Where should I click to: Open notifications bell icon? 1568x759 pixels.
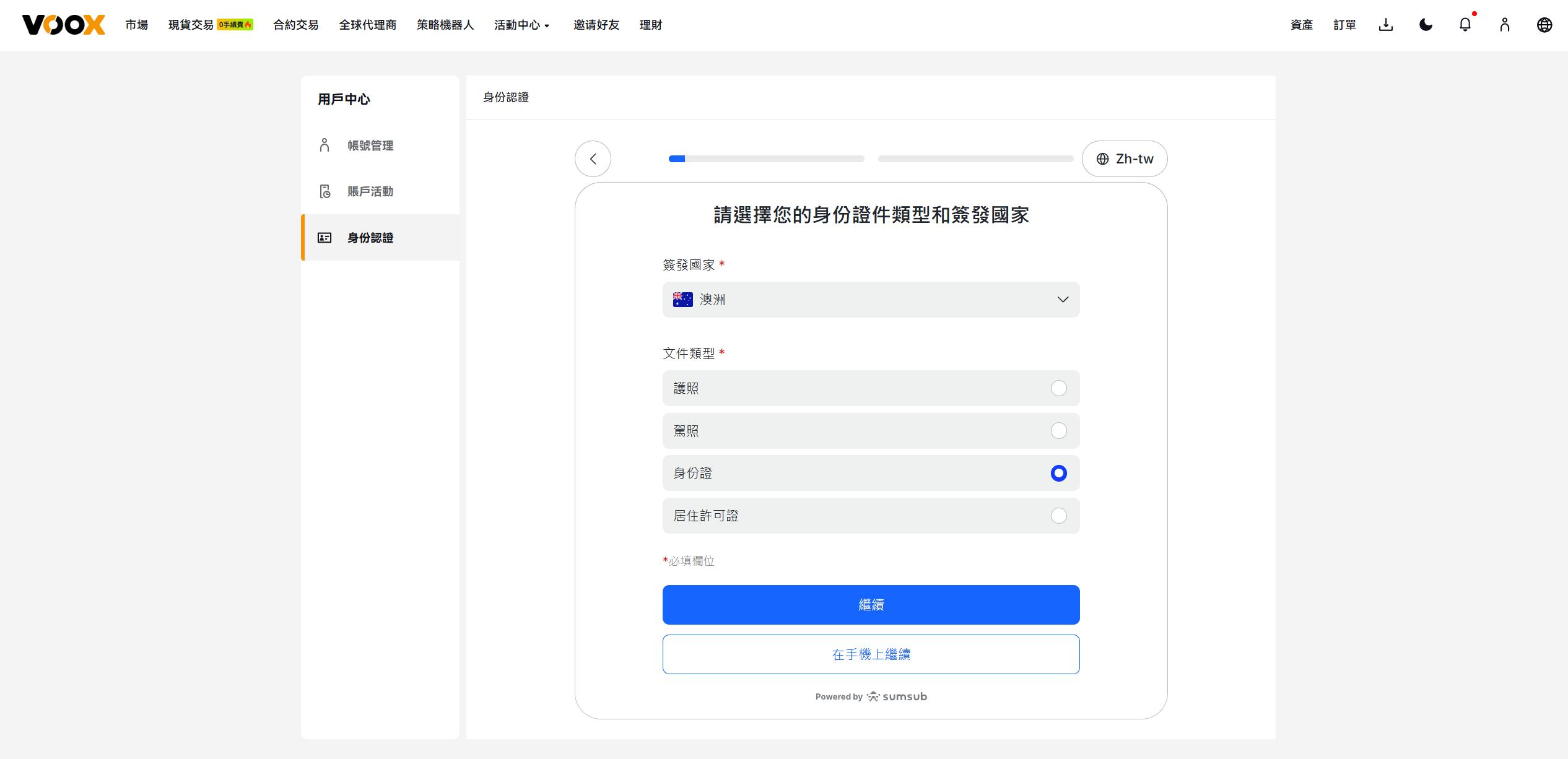point(1465,25)
